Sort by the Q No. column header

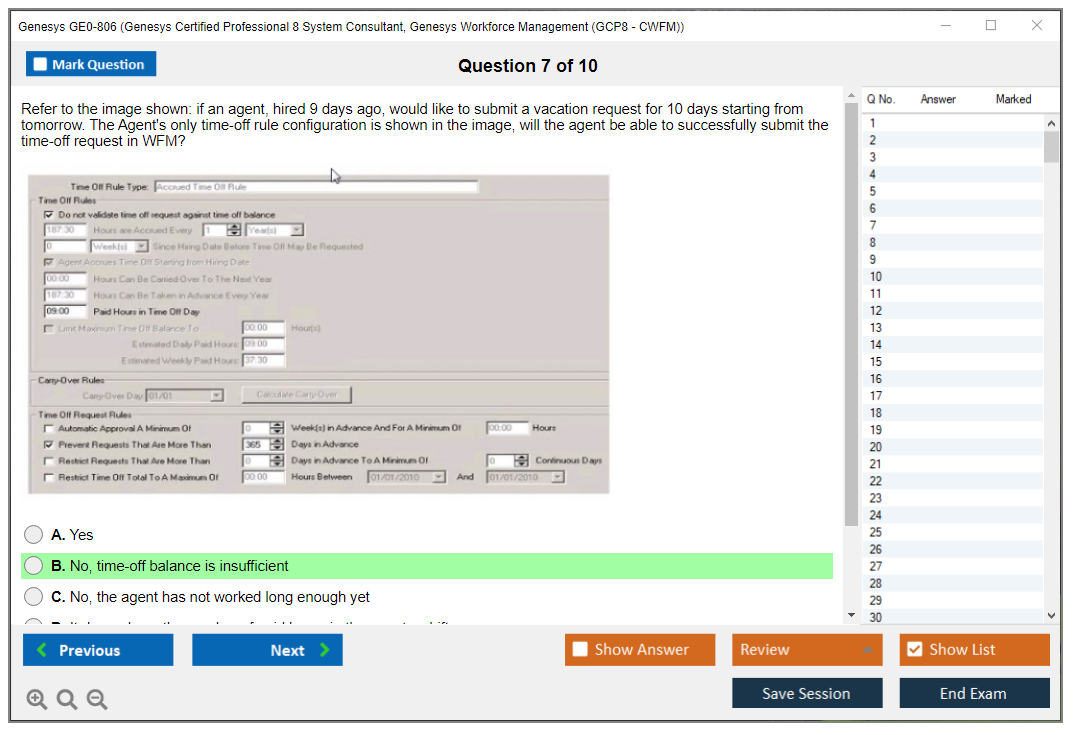point(881,99)
